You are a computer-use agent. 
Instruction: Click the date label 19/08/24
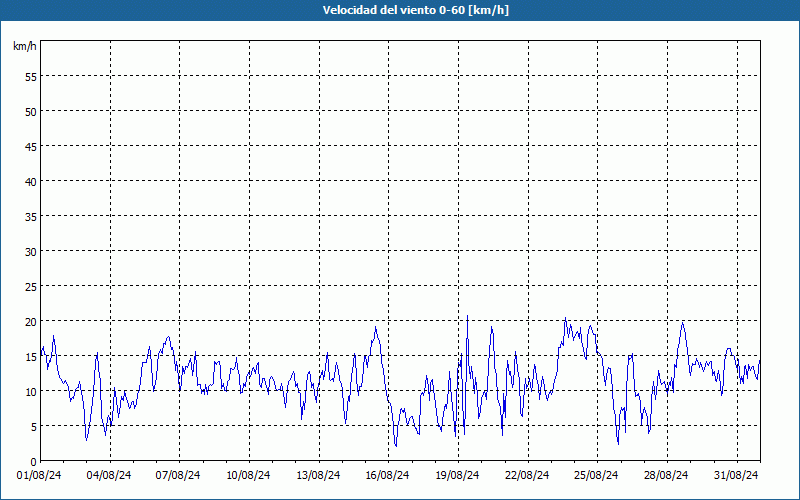click(457, 475)
